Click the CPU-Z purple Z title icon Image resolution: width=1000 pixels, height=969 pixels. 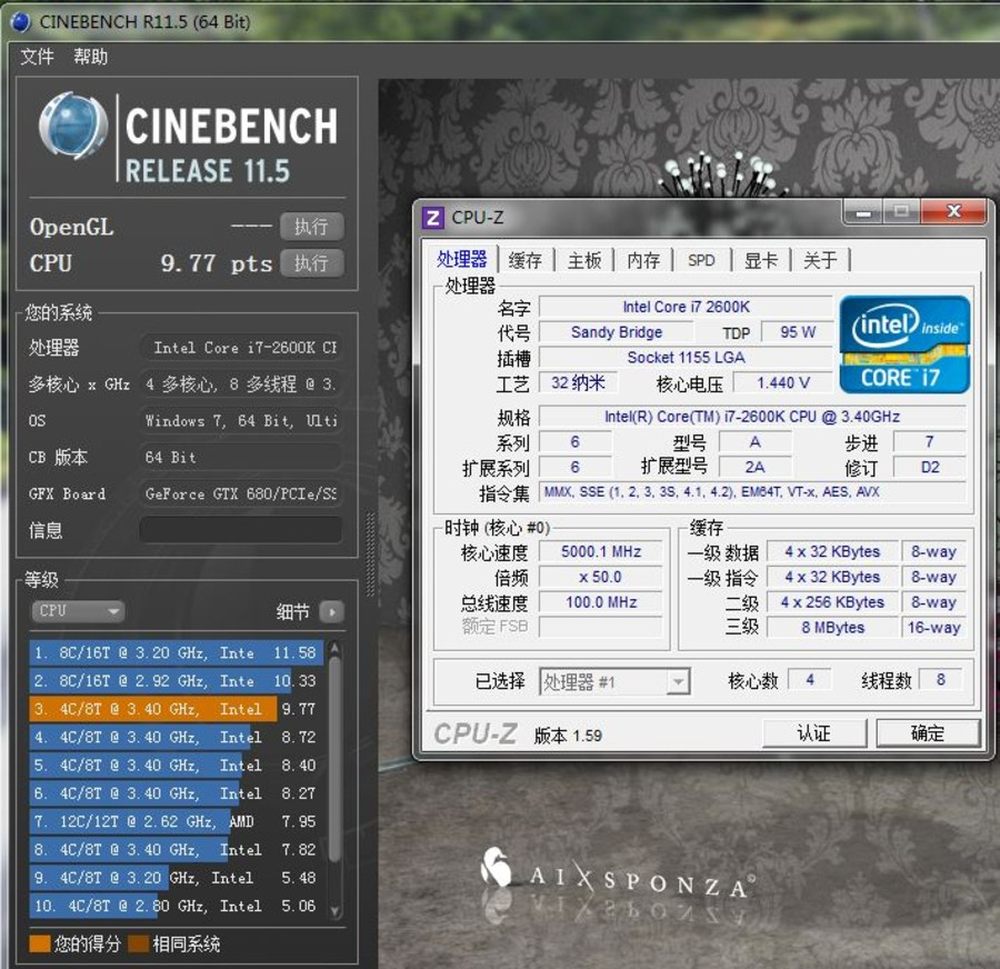pyautogui.click(x=433, y=218)
